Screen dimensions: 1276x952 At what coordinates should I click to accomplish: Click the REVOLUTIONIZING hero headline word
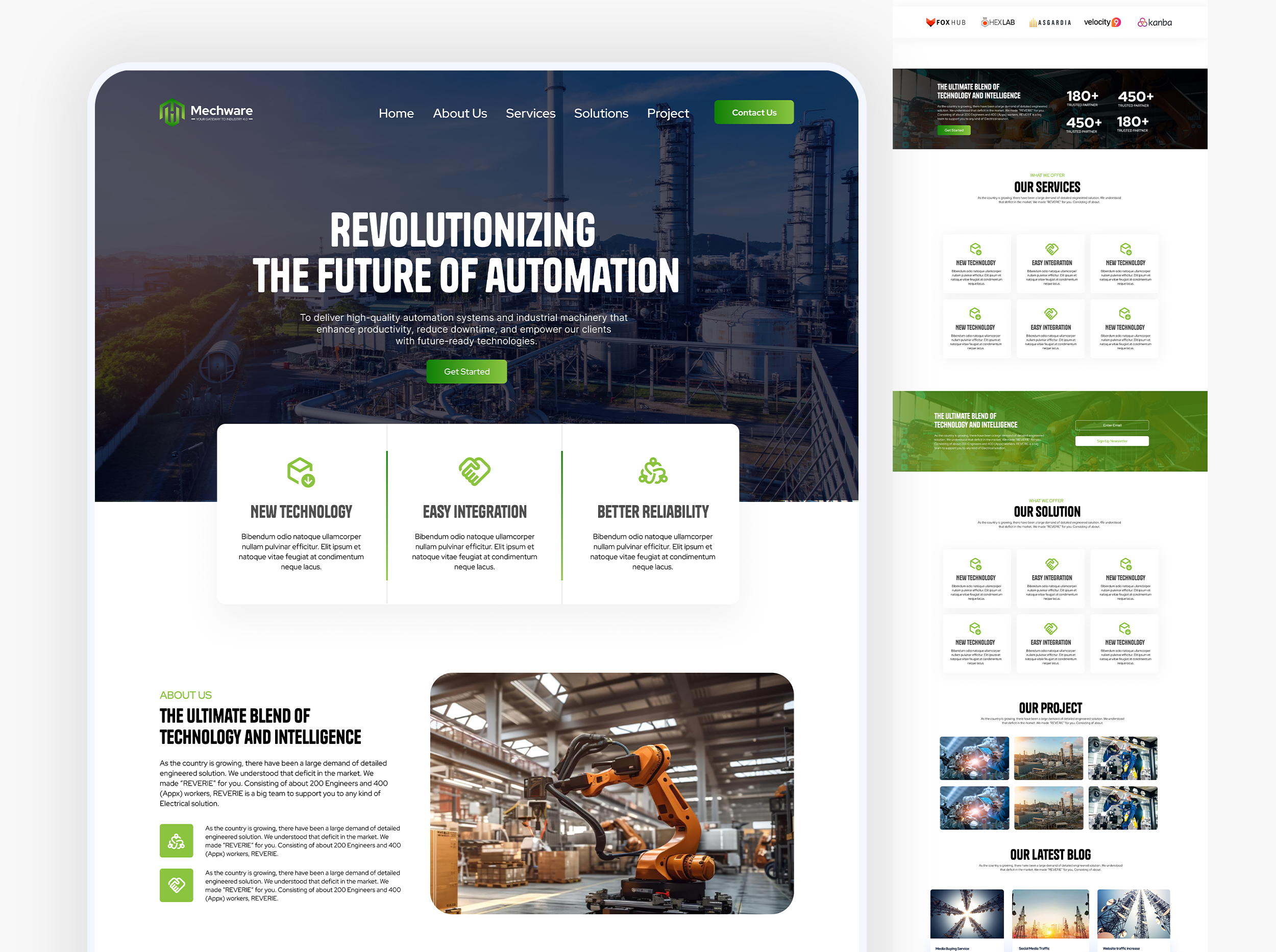[462, 230]
